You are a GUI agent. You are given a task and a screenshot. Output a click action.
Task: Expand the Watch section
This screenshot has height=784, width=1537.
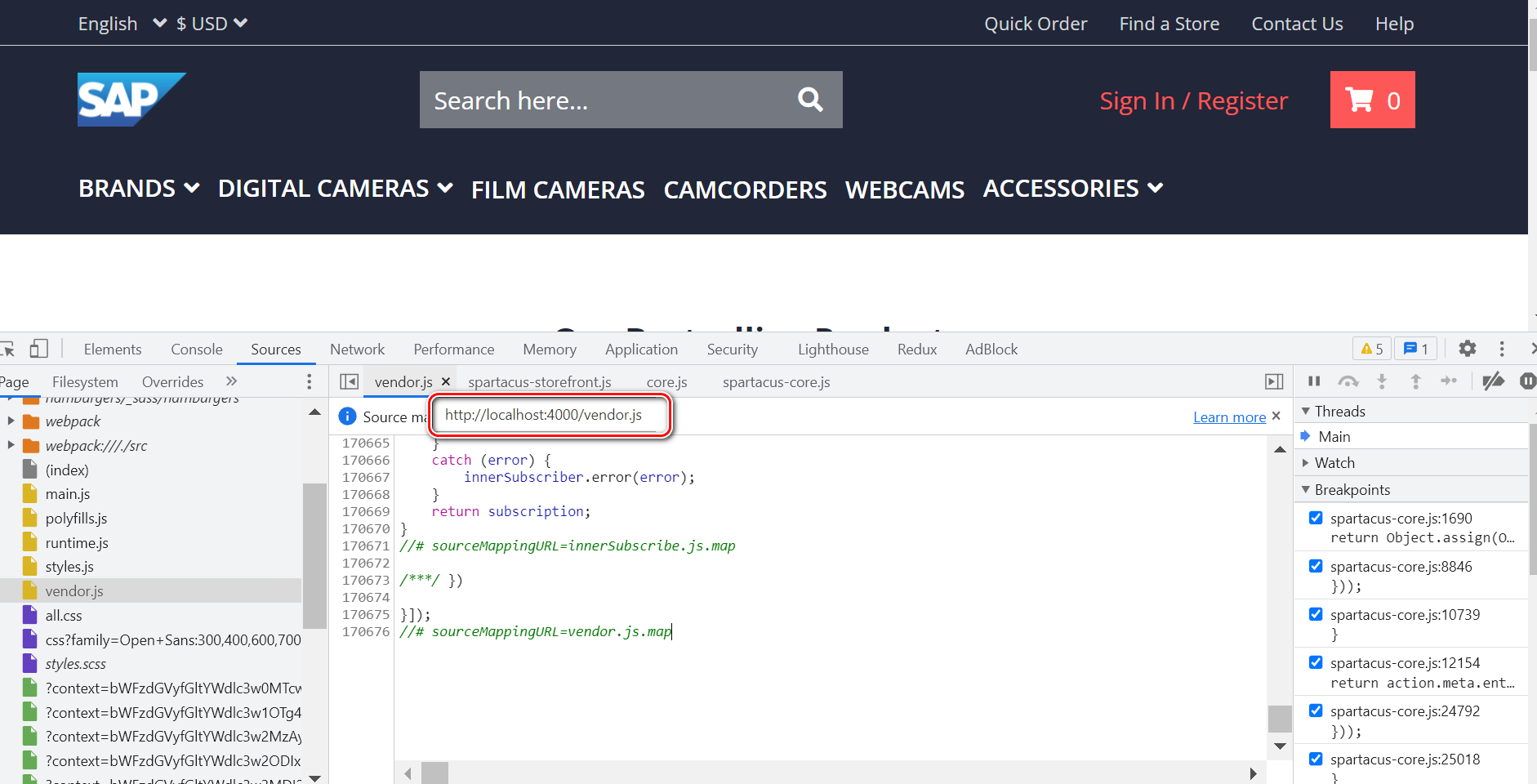tap(1306, 463)
